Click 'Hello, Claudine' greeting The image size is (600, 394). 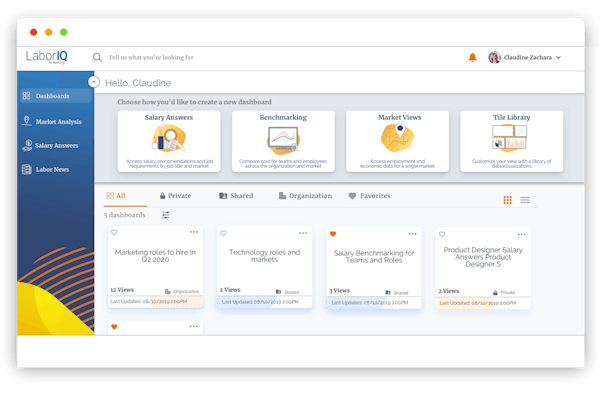[x=138, y=83]
